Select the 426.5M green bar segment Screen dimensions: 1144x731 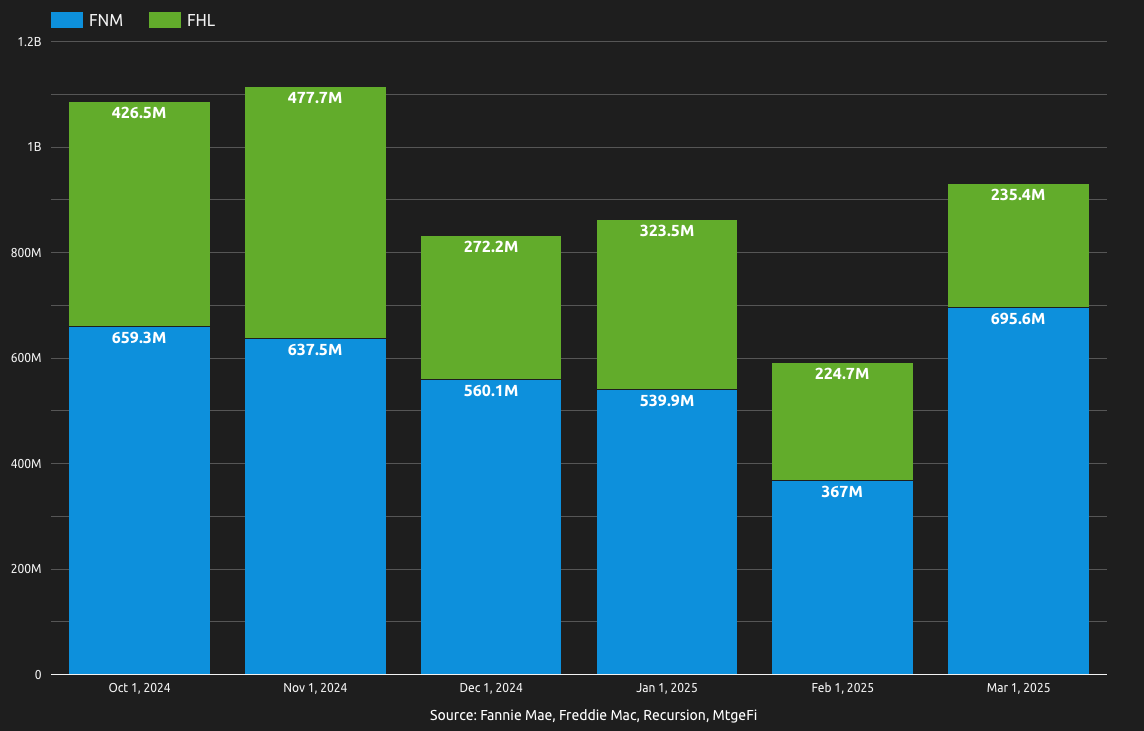tap(139, 214)
